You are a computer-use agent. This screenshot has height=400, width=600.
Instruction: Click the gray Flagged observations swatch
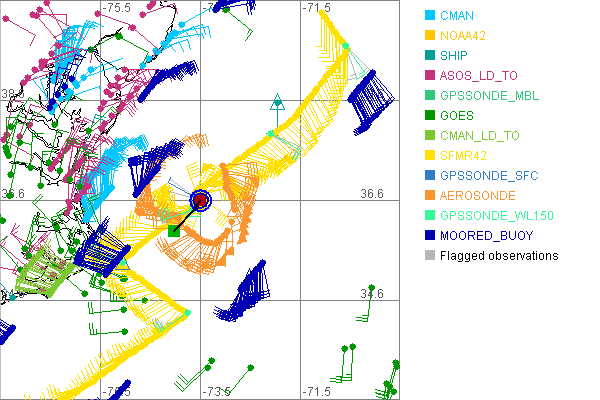point(430,256)
